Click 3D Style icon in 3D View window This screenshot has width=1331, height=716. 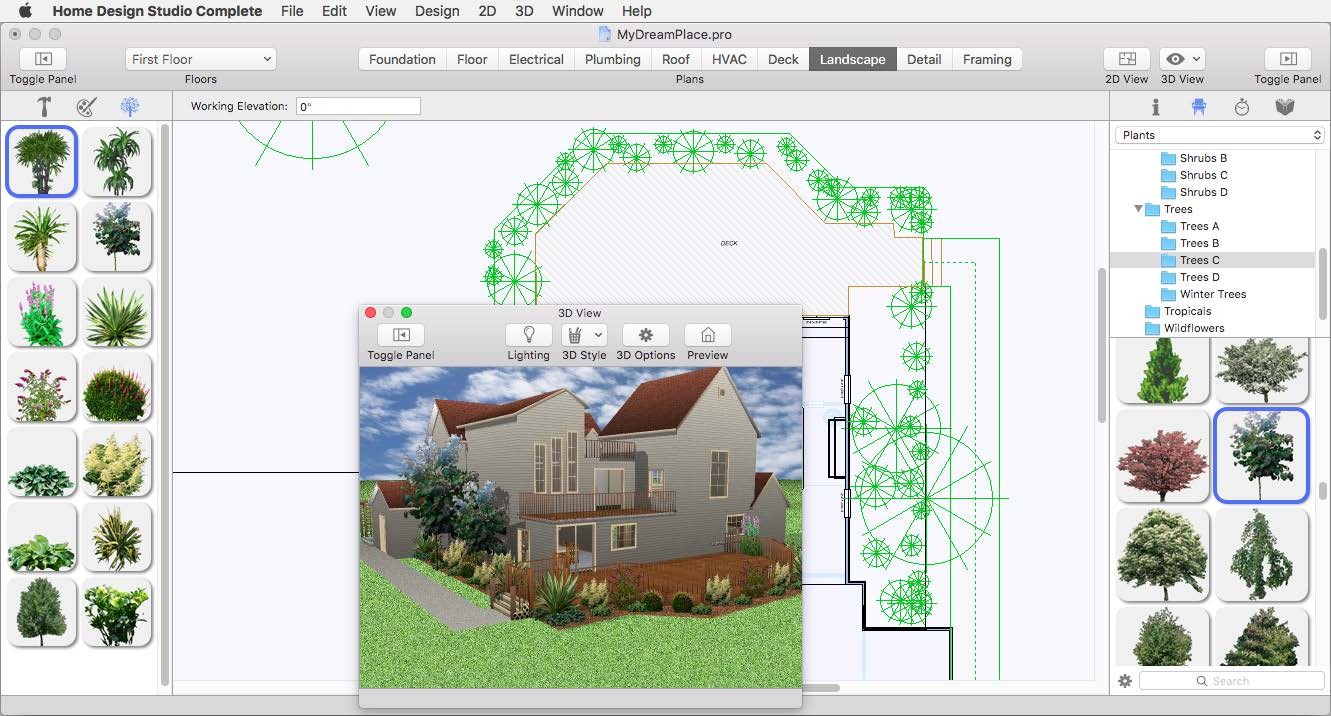tap(575, 335)
